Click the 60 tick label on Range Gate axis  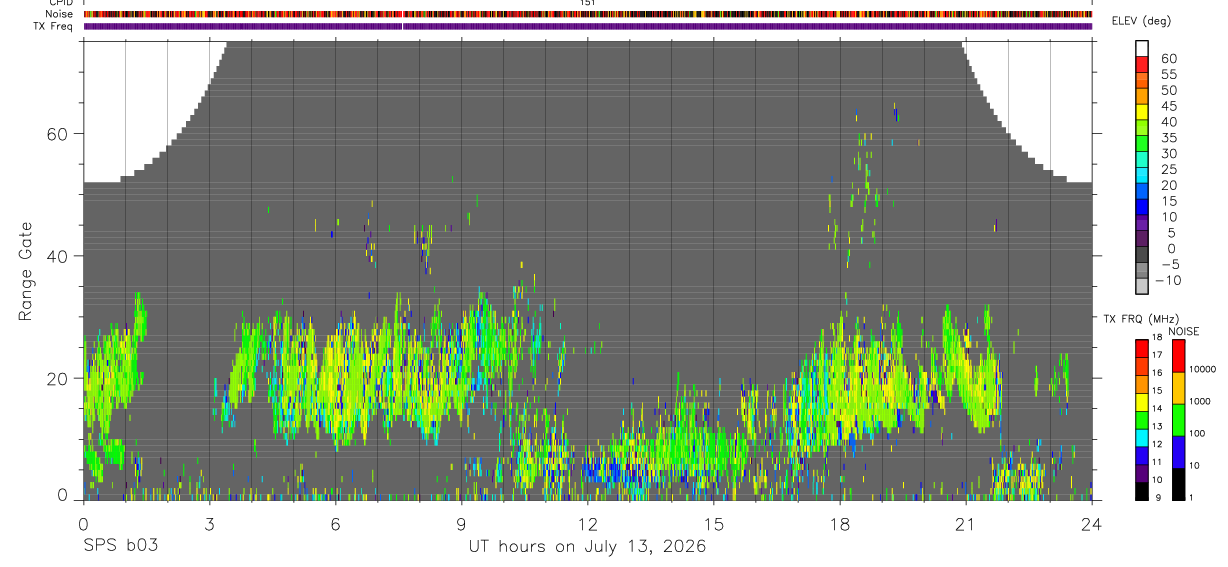point(59,133)
